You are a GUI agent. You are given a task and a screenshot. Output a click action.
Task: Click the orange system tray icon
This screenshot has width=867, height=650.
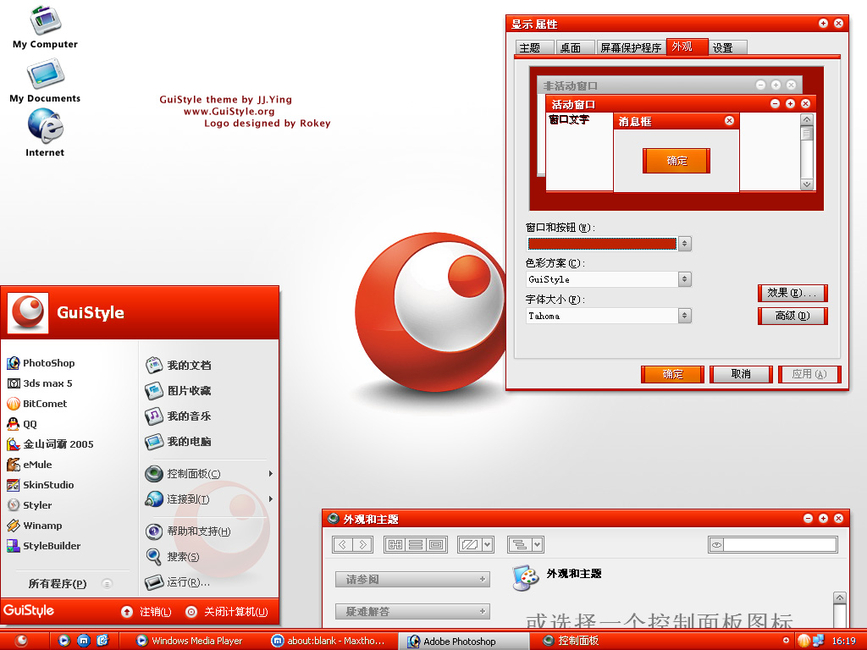[803, 640]
